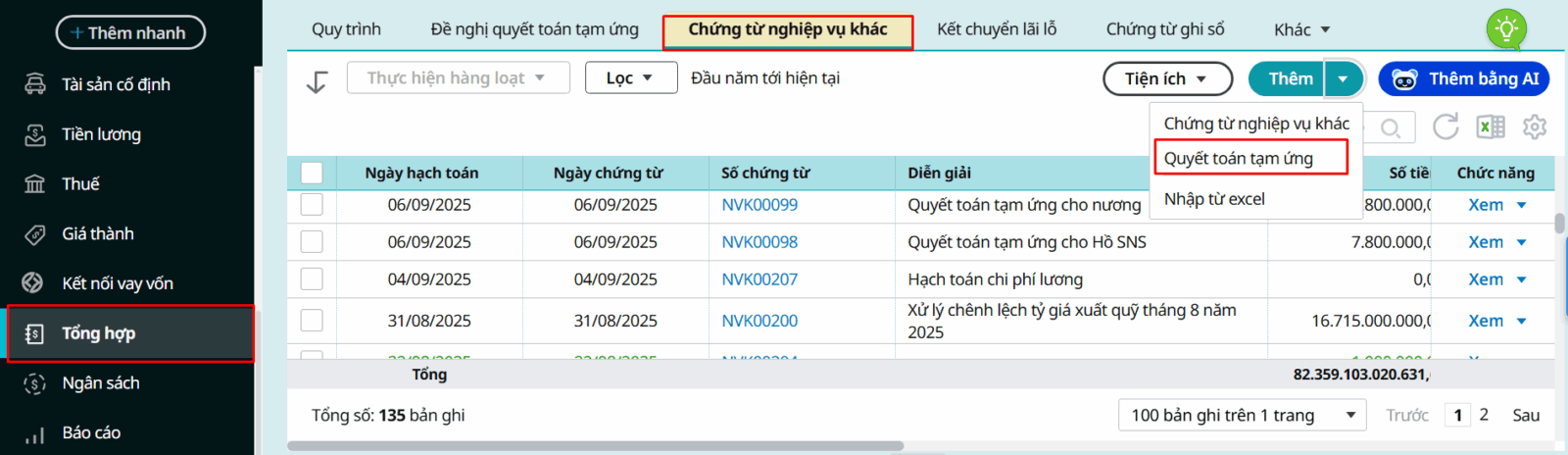Switch to Kết chuyển lãi lỗ tab
The image size is (1568, 455).
point(996,29)
